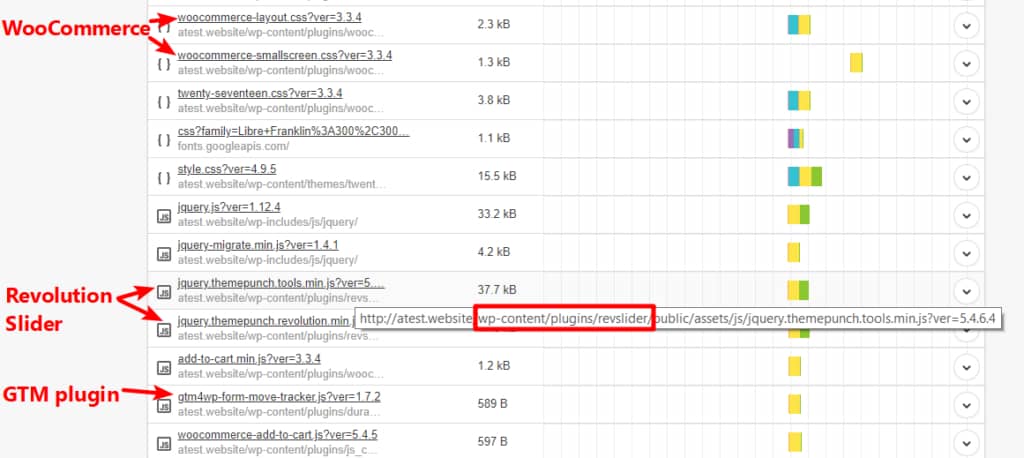Click the CSS icon for woocommerce-layout.css
Screen dimensions: 1024x458
[165, 27]
